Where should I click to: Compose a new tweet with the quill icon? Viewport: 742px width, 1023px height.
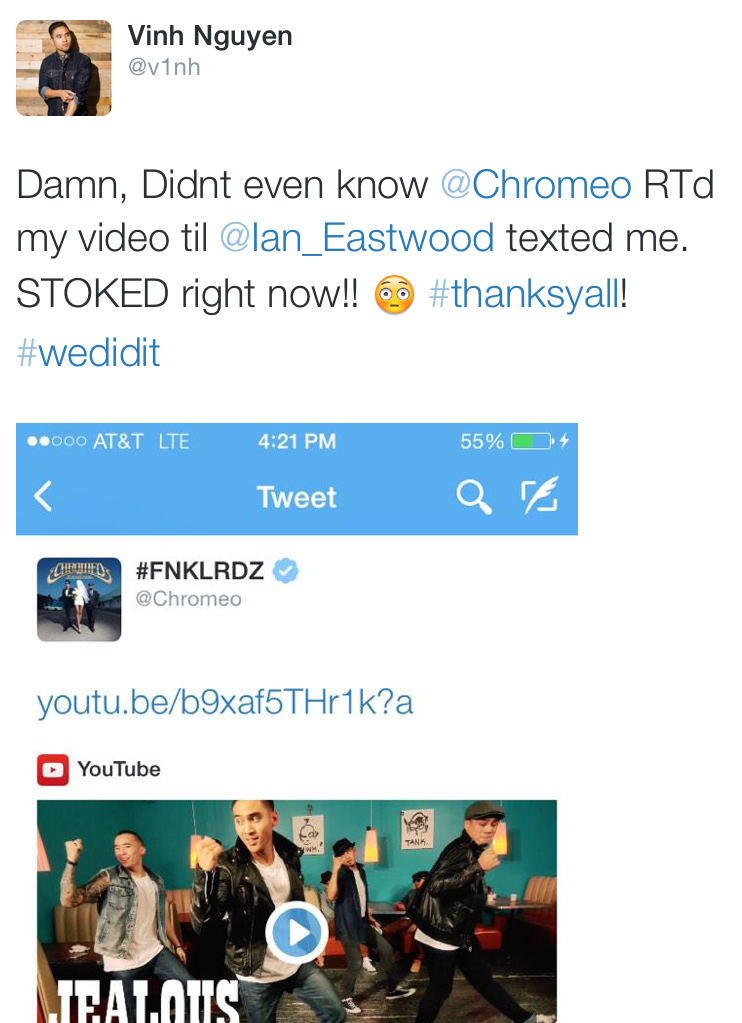(x=540, y=495)
